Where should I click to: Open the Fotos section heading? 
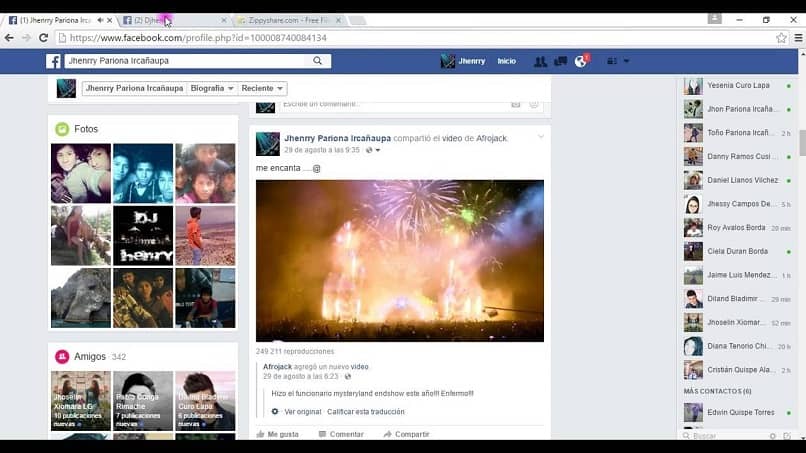[86, 129]
